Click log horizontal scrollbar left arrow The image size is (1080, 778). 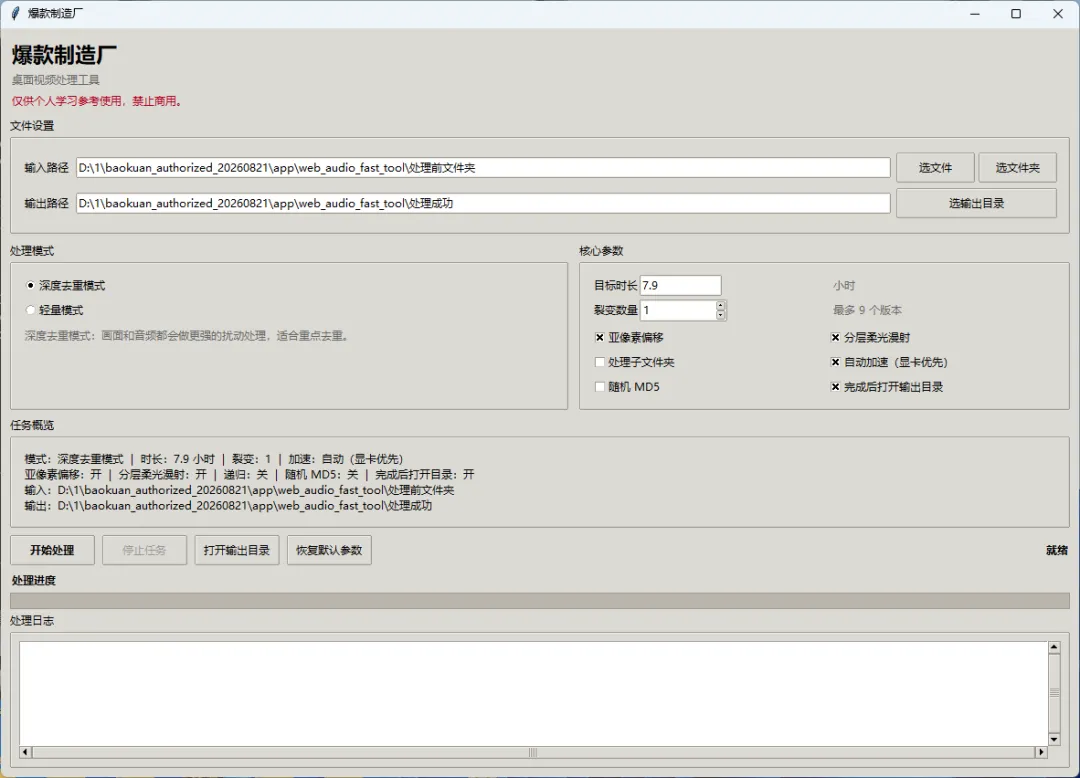click(x=25, y=753)
